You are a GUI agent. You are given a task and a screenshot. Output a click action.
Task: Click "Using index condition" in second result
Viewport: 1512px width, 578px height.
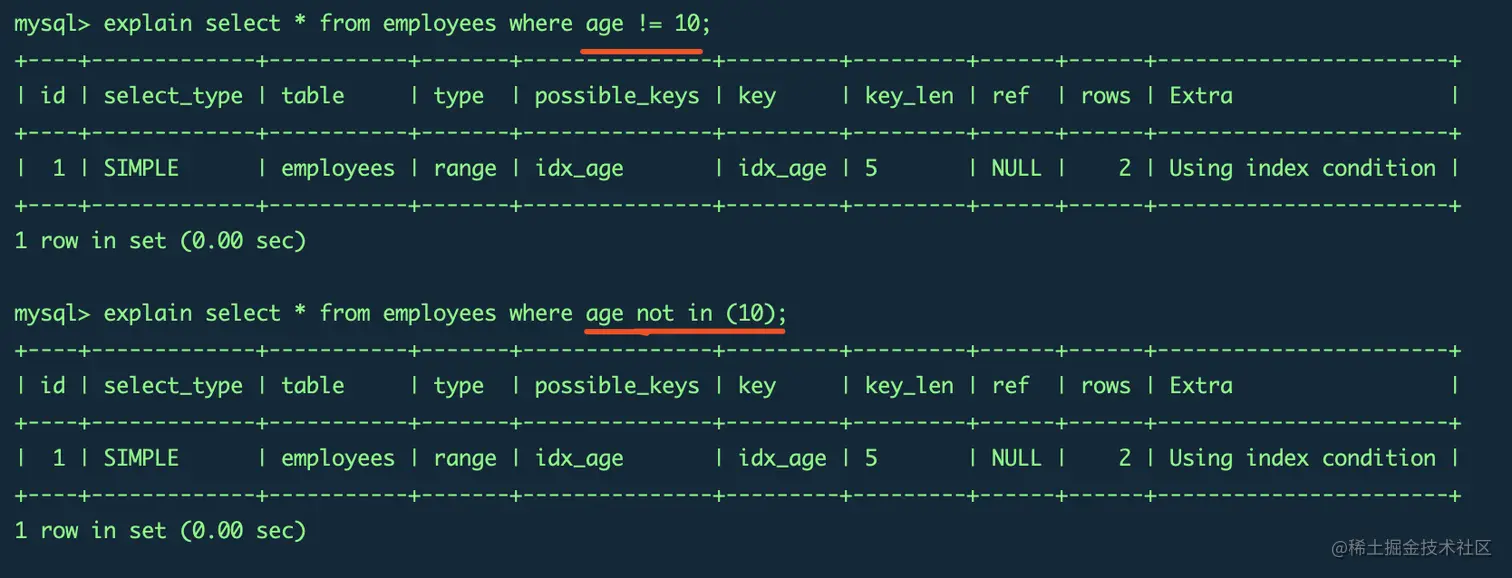[x=1302, y=458]
